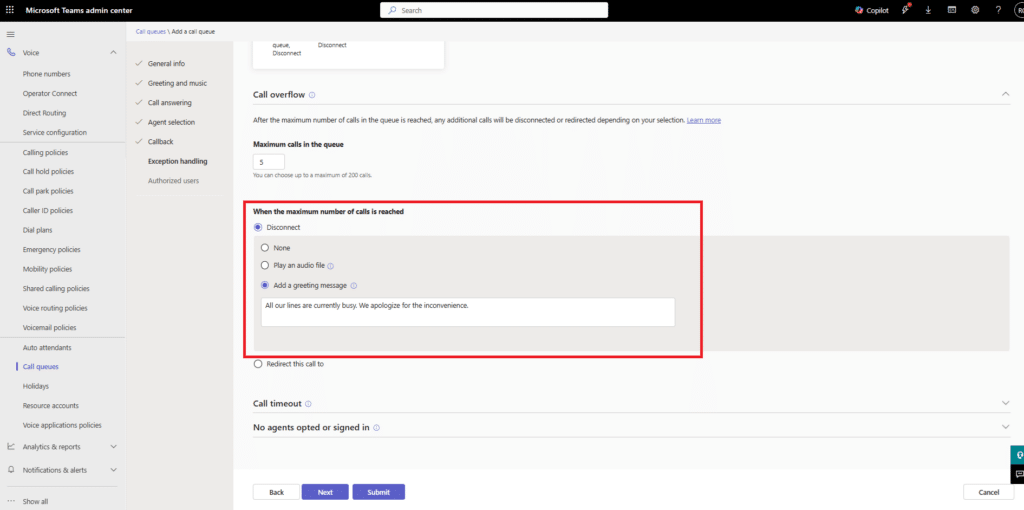Viewport: 1024px width, 510px height.
Task: Expand the Call timeout section
Action: [1005, 403]
